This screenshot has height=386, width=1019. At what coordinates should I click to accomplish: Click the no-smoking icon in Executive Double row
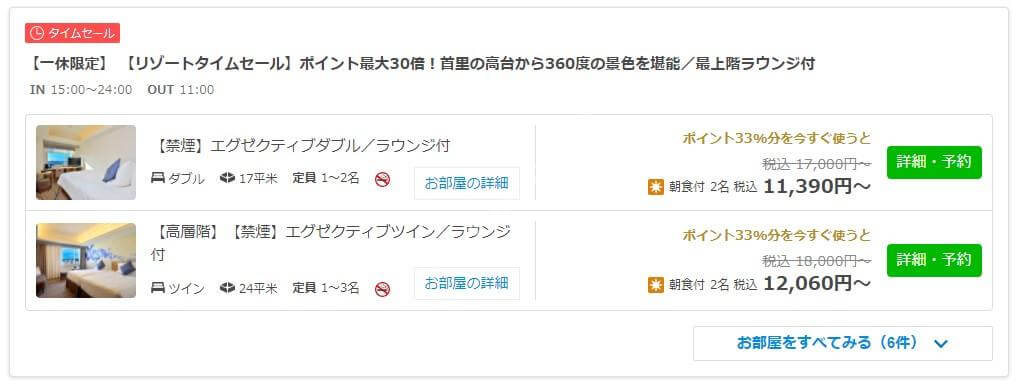tap(383, 179)
